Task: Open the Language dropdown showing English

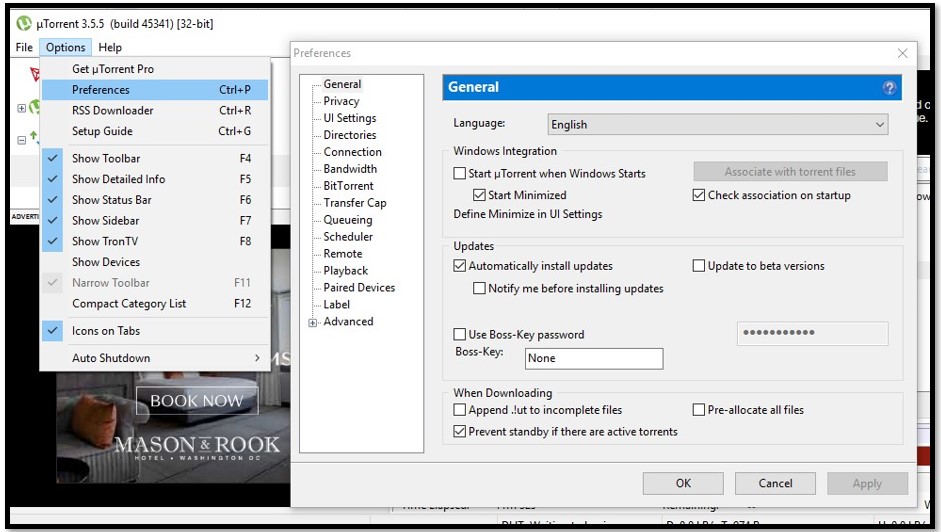Action: click(718, 124)
